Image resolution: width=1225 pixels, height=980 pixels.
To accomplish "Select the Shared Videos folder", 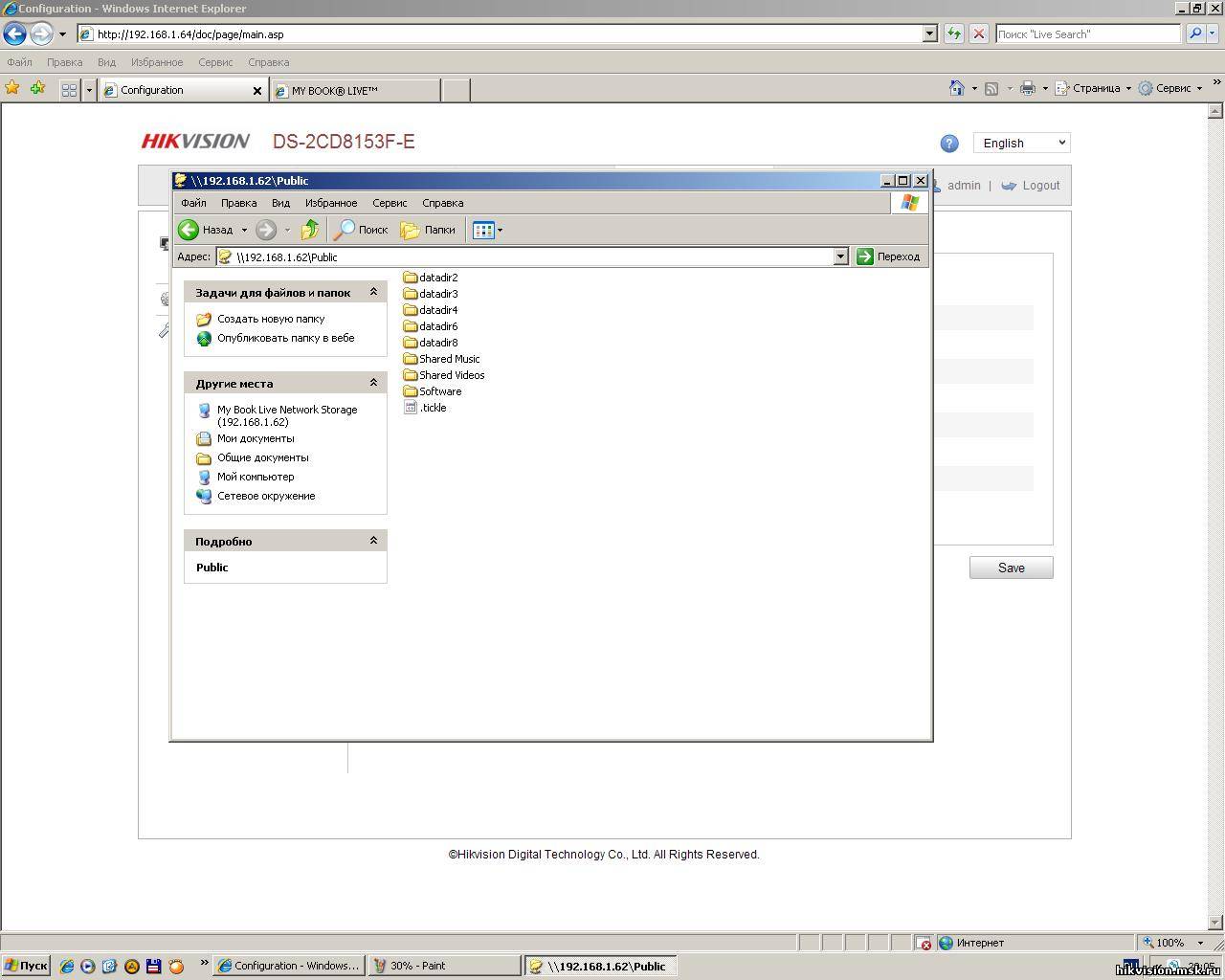I will [444, 375].
